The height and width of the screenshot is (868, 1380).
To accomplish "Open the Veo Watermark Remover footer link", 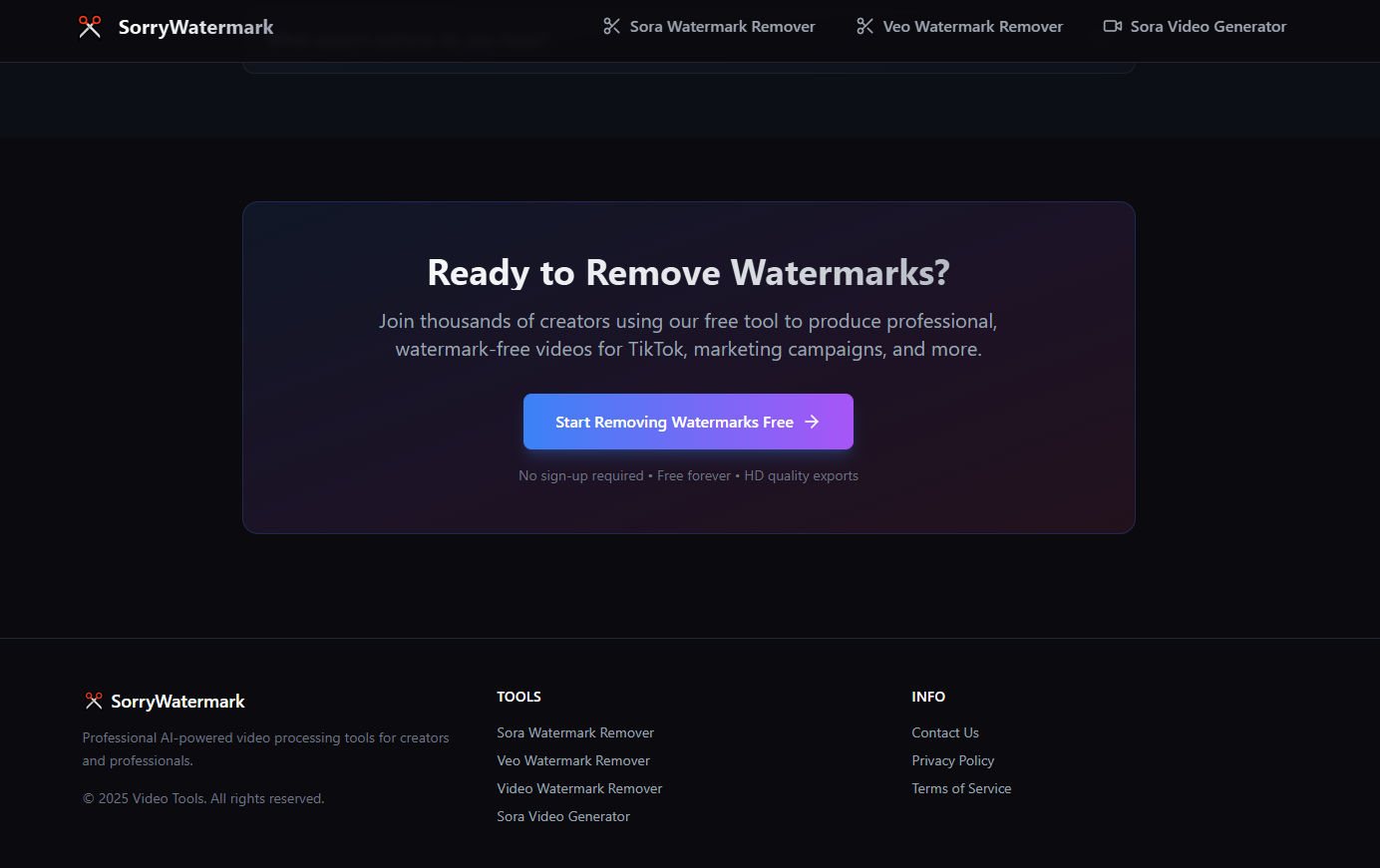I will click(x=573, y=760).
